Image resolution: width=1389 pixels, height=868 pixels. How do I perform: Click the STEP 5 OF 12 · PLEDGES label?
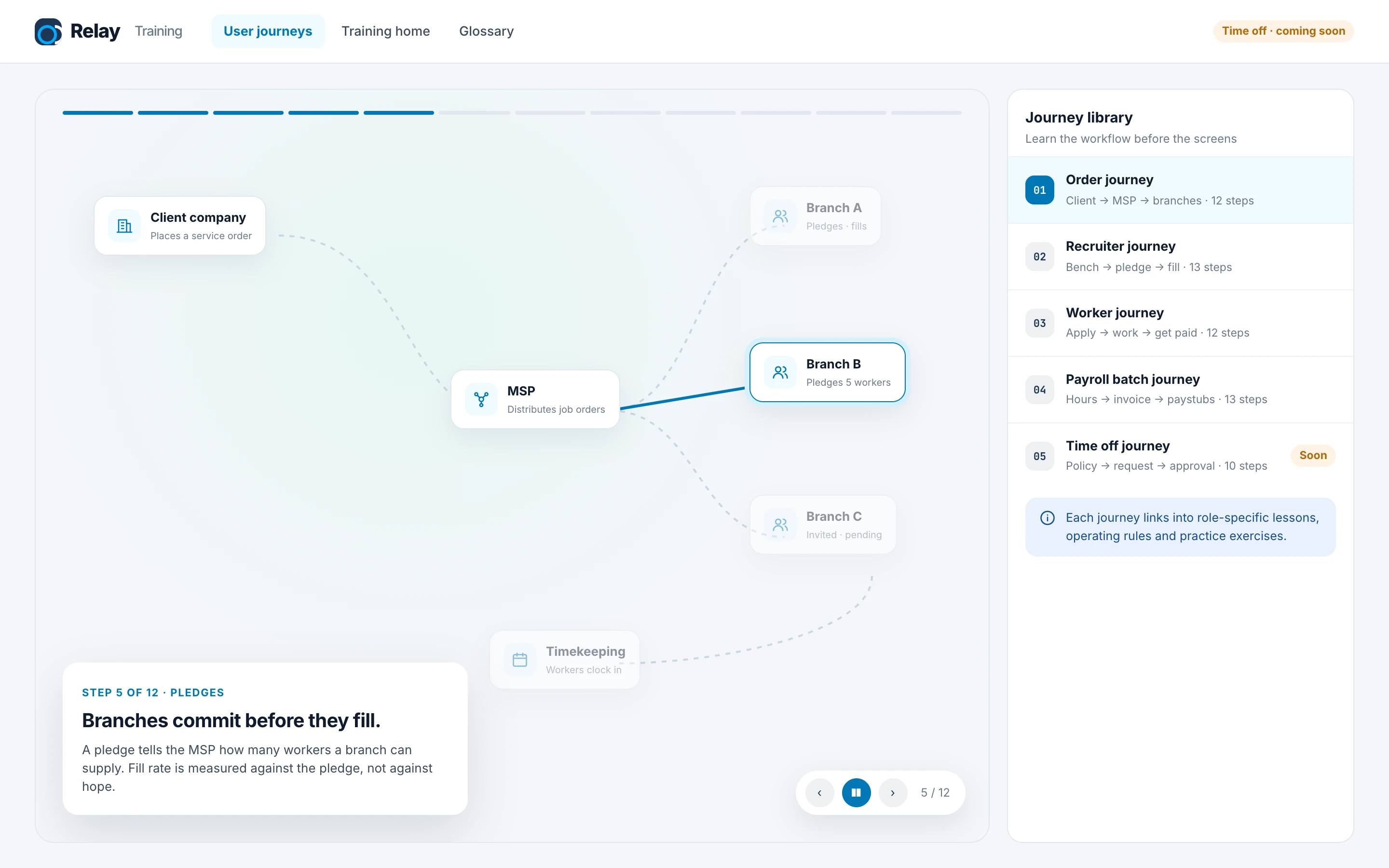153,692
